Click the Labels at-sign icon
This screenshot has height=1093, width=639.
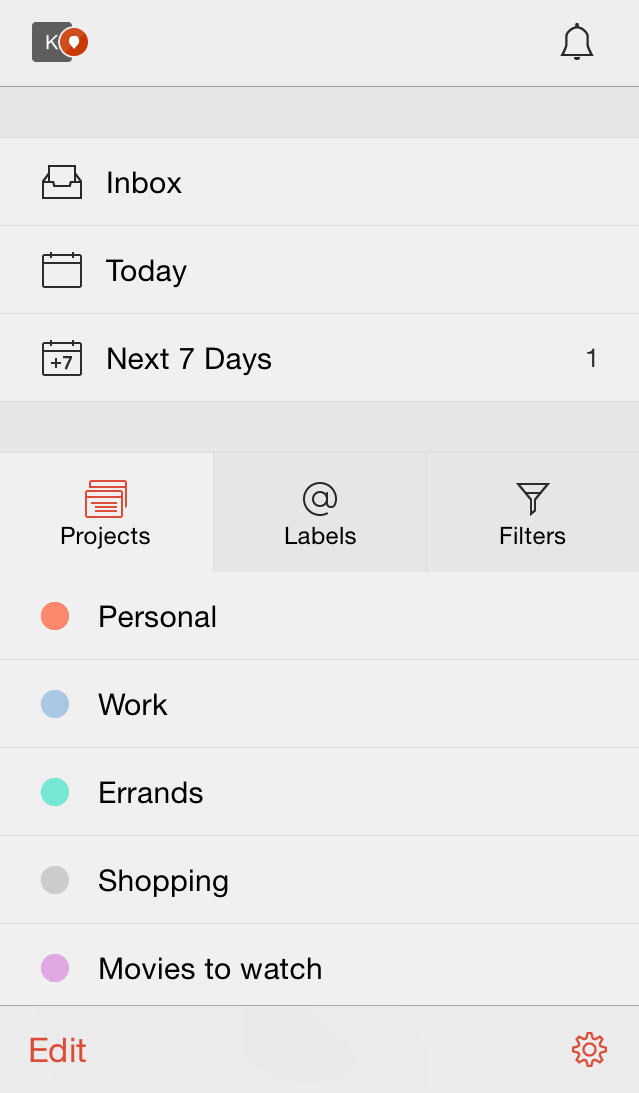tap(320, 498)
